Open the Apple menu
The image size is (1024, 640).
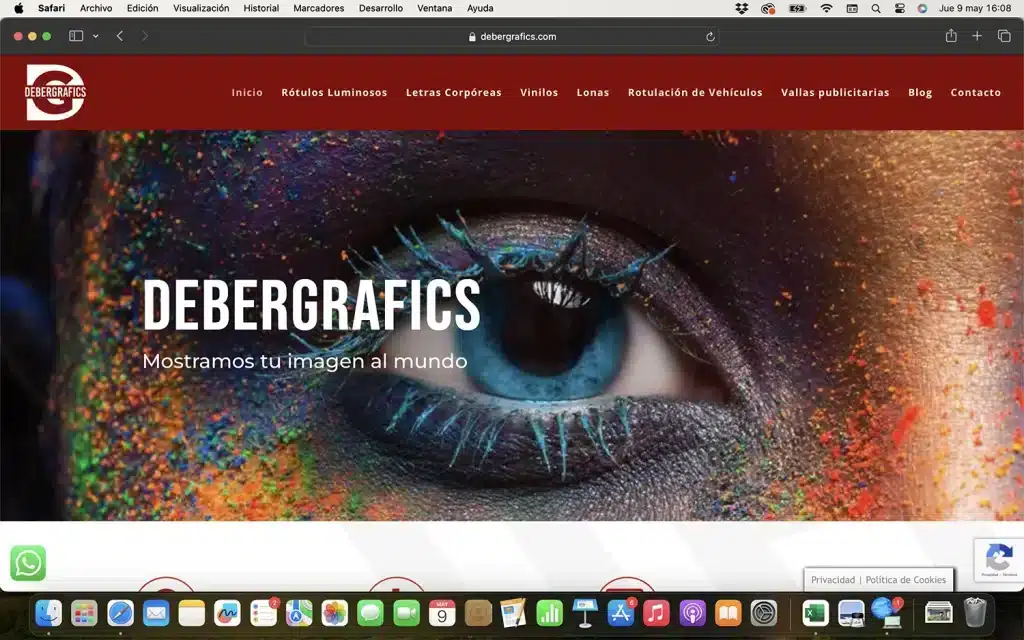point(18,8)
